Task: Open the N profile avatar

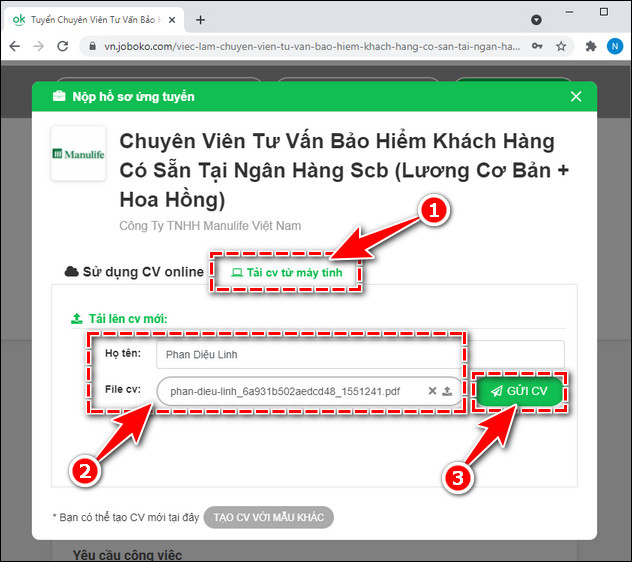Action: tap(615, 46)
